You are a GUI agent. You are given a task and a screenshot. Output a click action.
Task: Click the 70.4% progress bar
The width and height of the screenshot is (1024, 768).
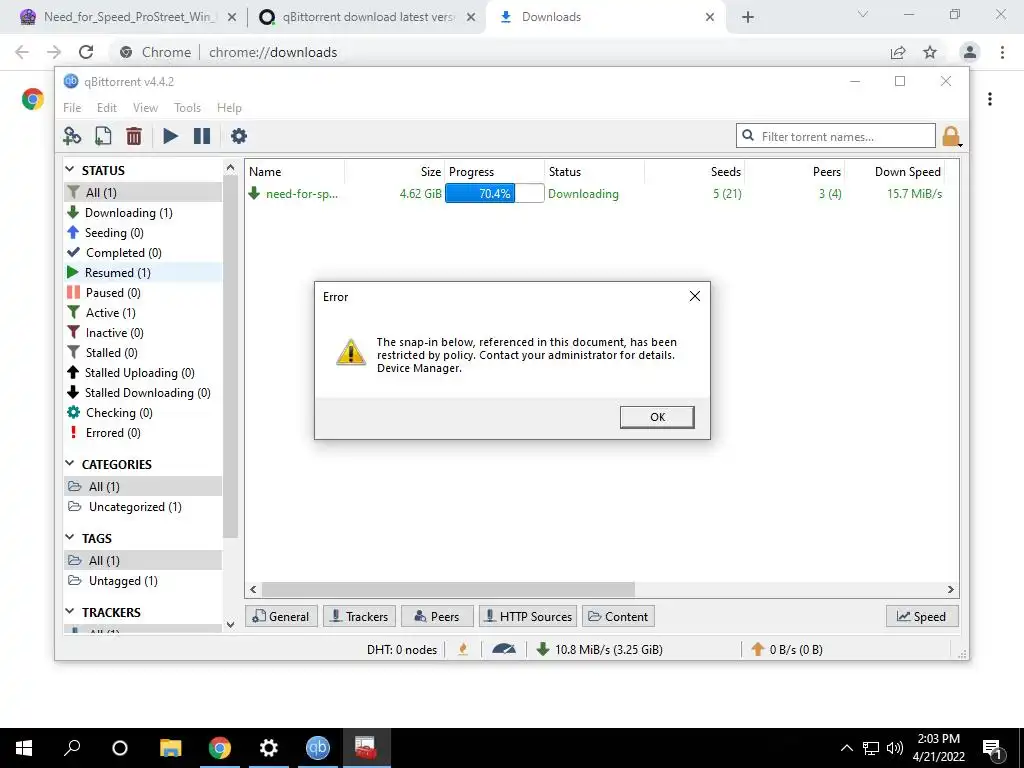click(x=494, y=193)
